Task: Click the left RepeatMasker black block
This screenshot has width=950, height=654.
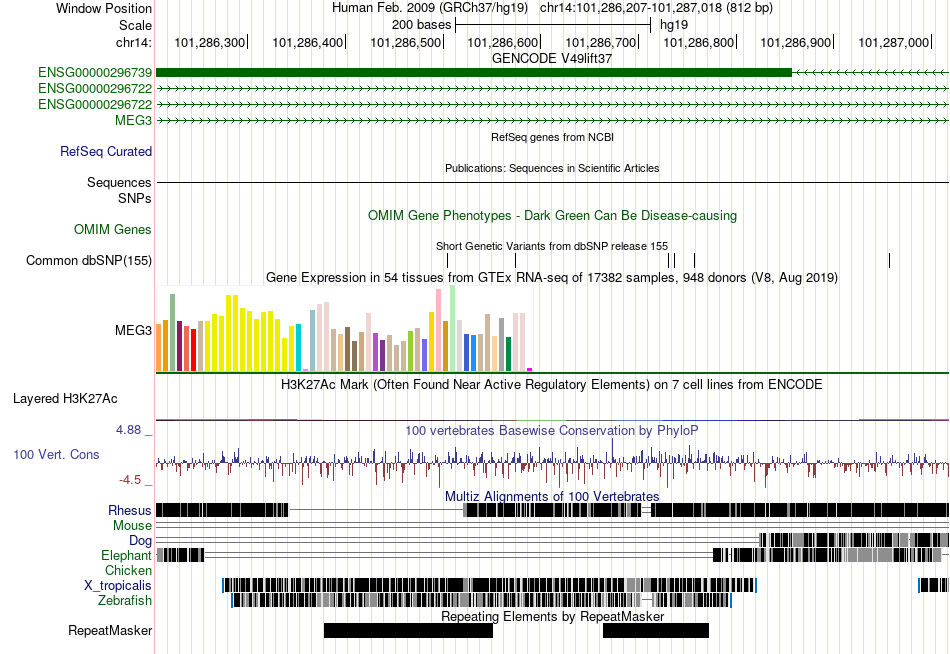Action: 408,630
